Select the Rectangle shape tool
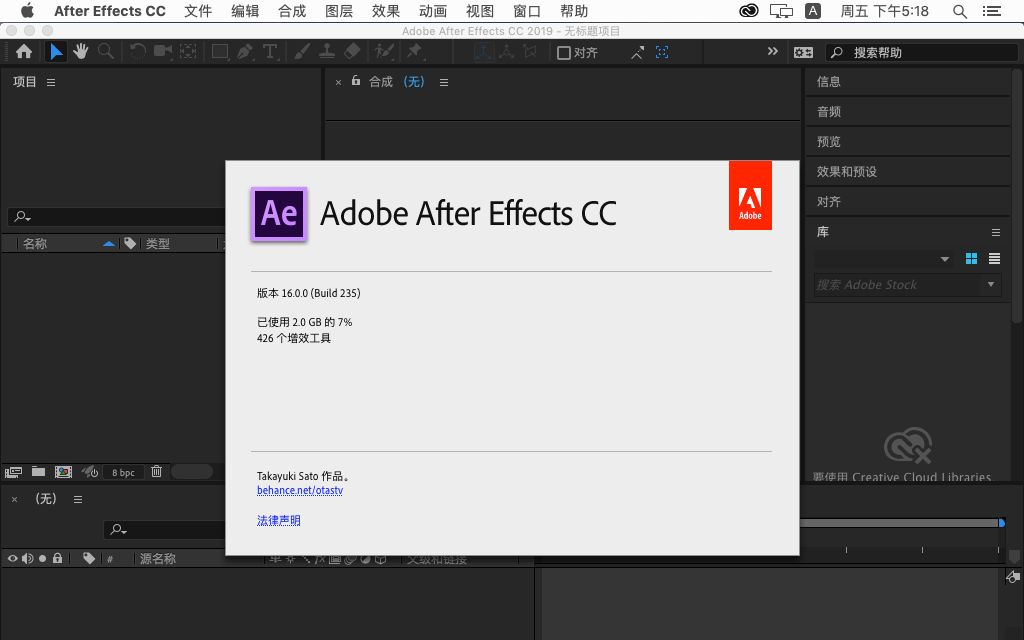 tap(220, 52)
